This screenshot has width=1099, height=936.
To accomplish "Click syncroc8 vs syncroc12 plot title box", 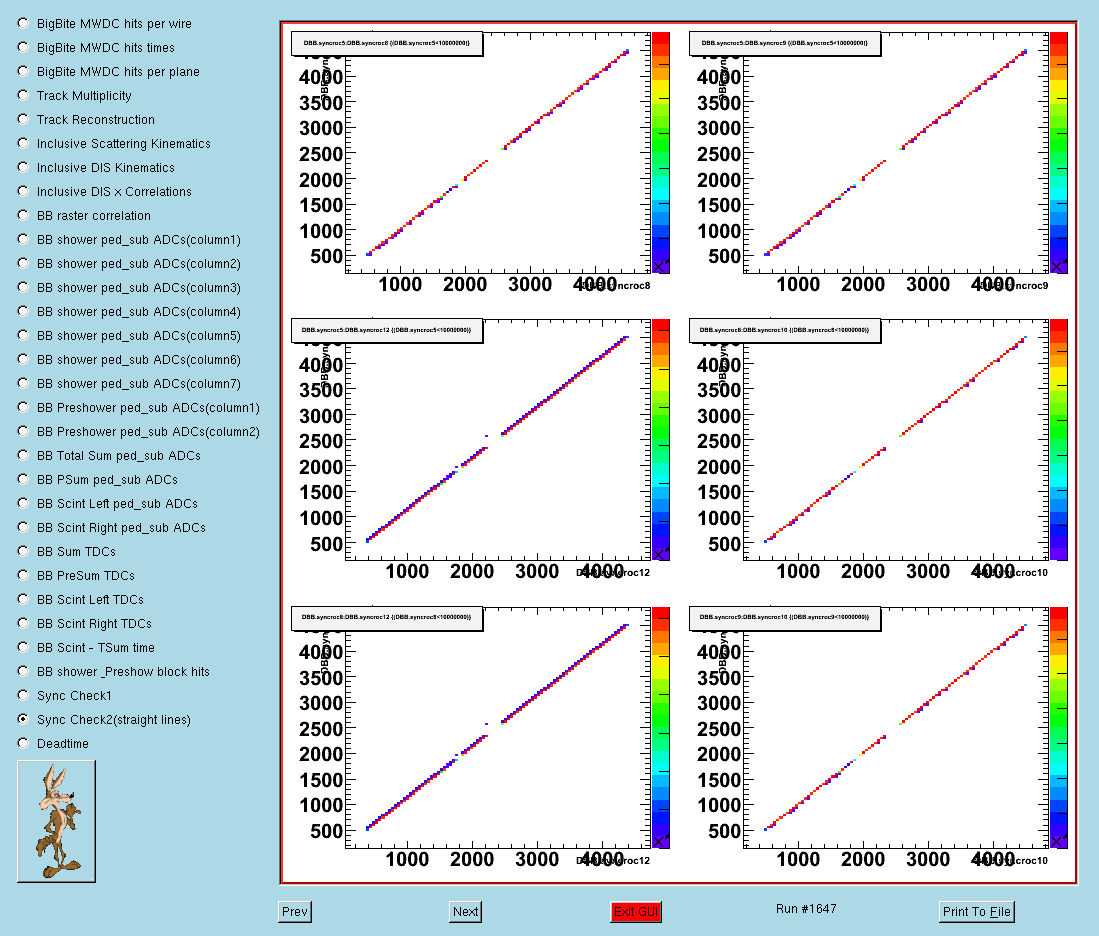I will click(x=387, y=618).
